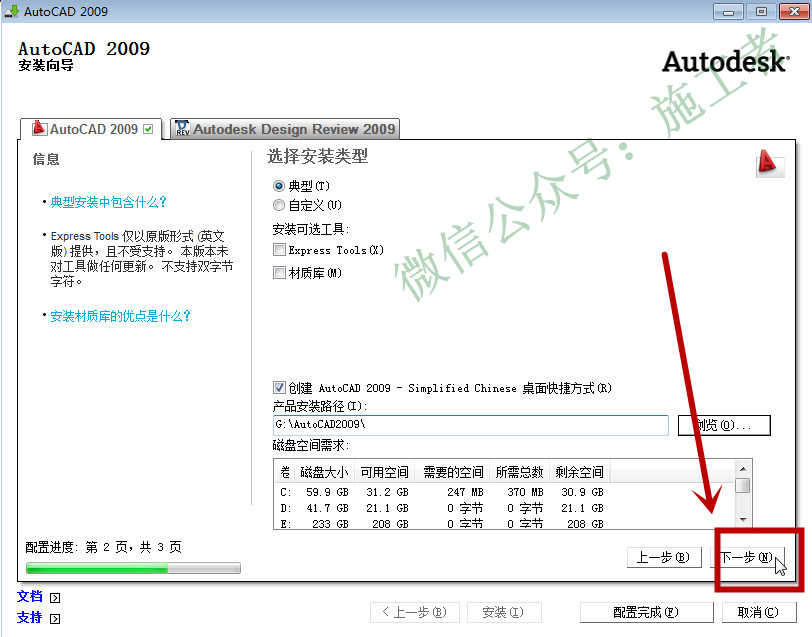Click the 30.9 GB remaining space cell

coord(582,492)
